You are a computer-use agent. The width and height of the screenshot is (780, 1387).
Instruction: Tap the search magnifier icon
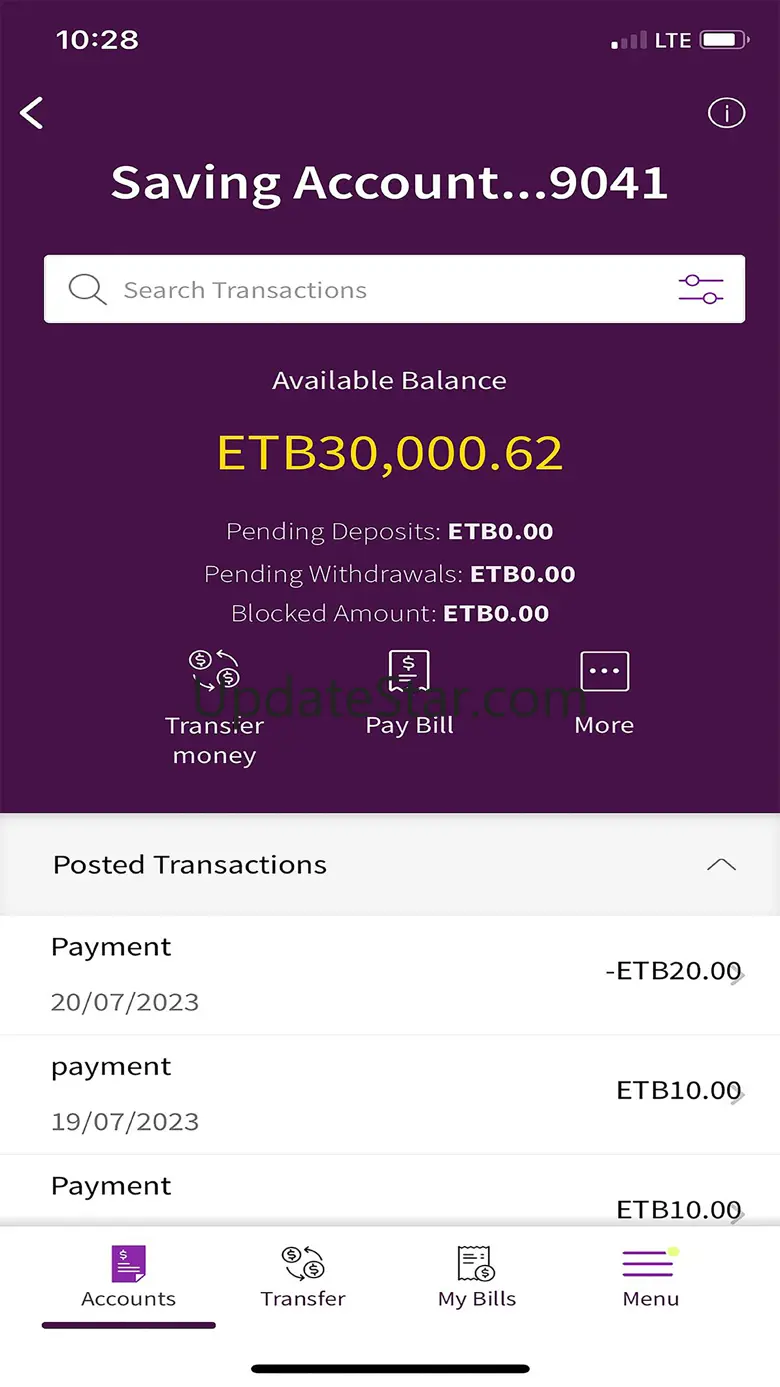click(87, 290)
